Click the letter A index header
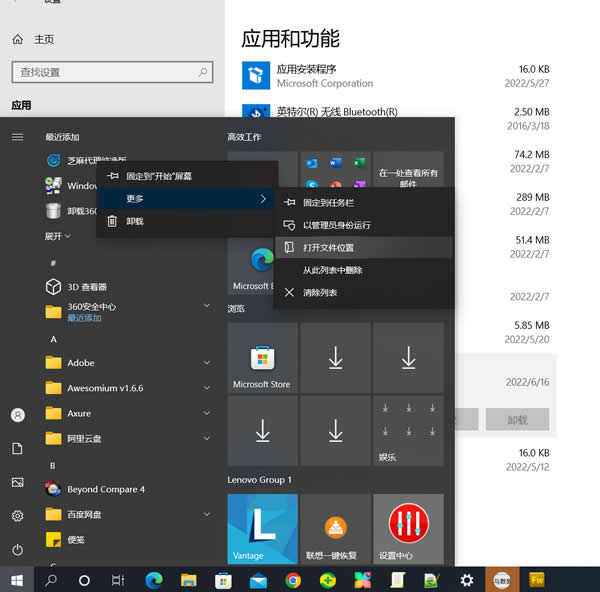The image size is (600, 592). click(53, 339)
